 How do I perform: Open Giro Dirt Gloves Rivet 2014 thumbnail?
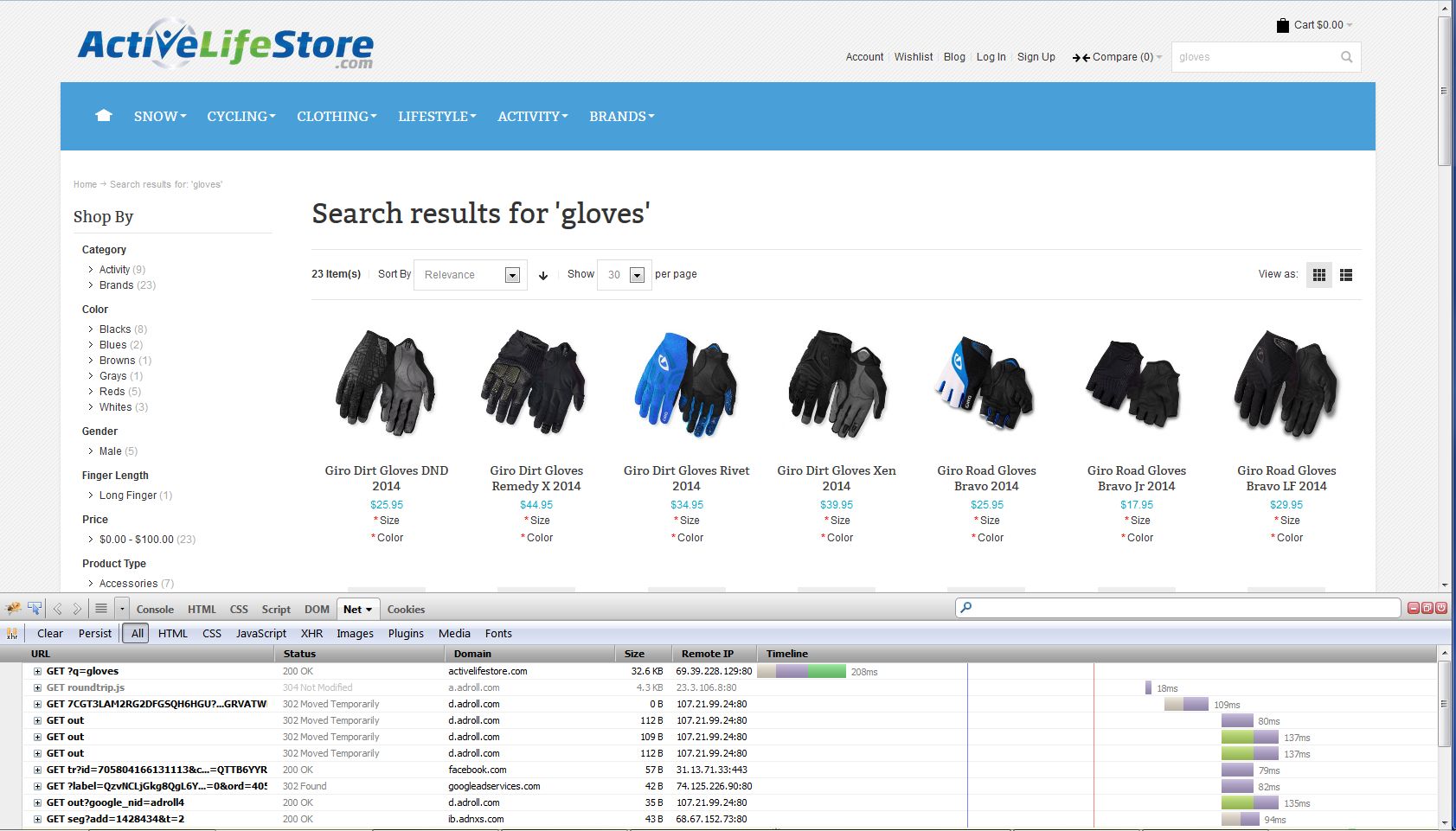(x=686, y=384)
